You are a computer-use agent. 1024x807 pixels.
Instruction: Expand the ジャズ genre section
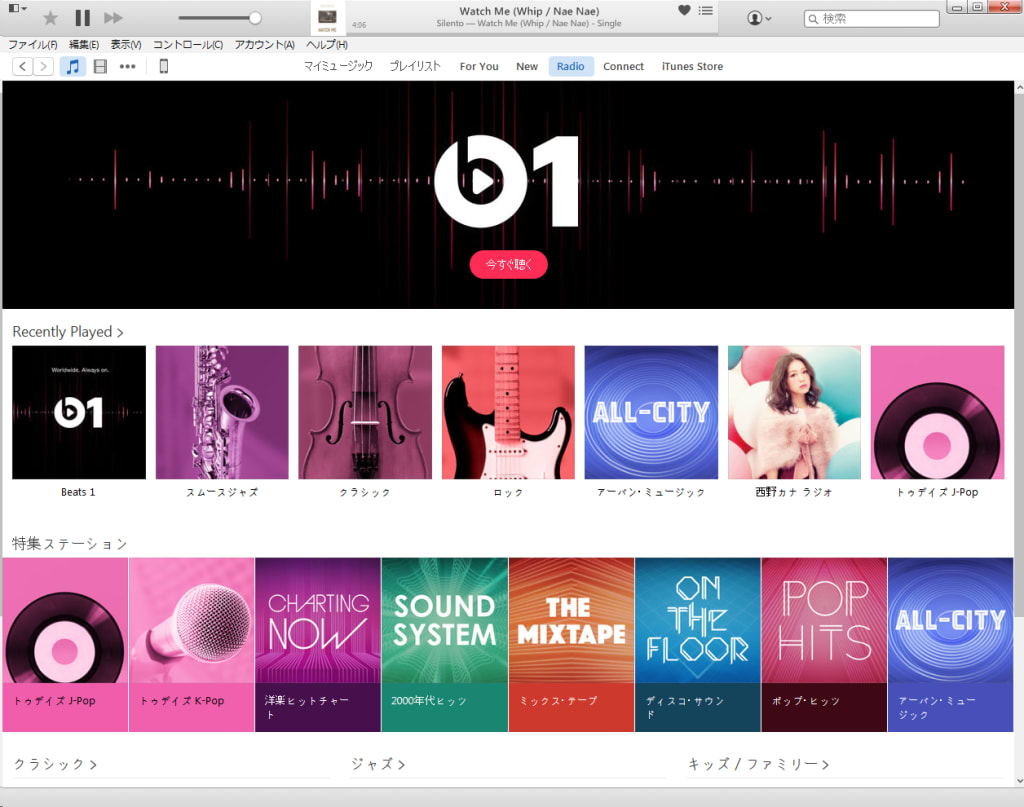pyautogui.click(x=378, y=764)
